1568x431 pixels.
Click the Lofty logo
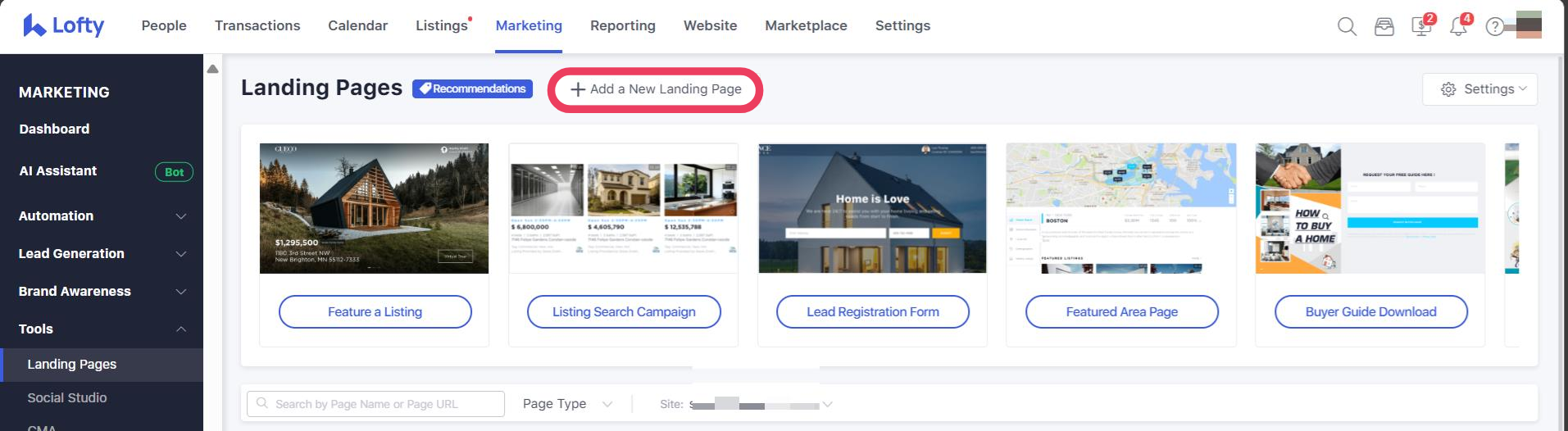(64, 25)
